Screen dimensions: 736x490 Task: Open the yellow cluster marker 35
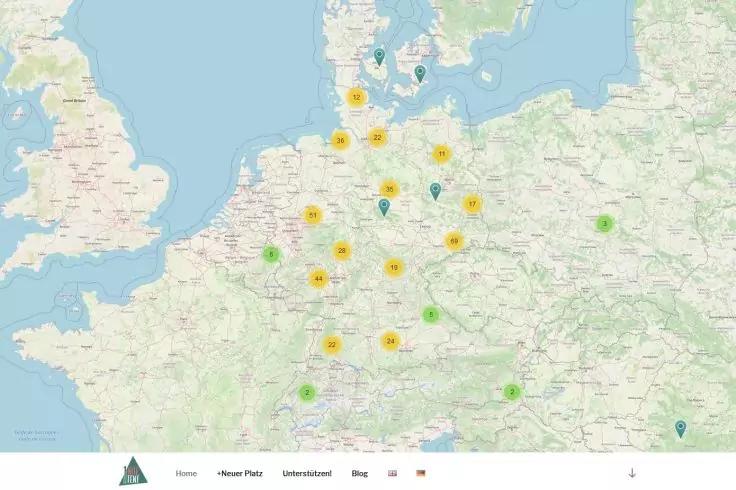click(389, 190)
